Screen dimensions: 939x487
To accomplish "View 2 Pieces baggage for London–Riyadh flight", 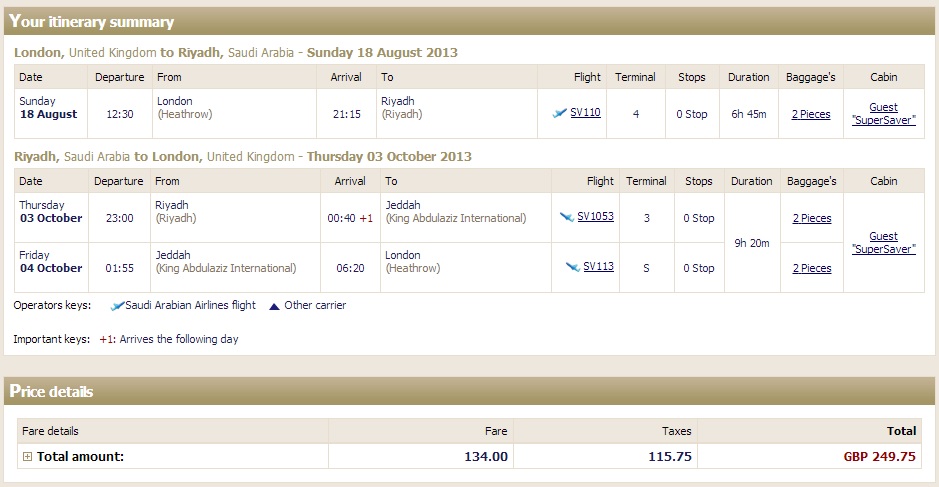I will click(811, 114).
